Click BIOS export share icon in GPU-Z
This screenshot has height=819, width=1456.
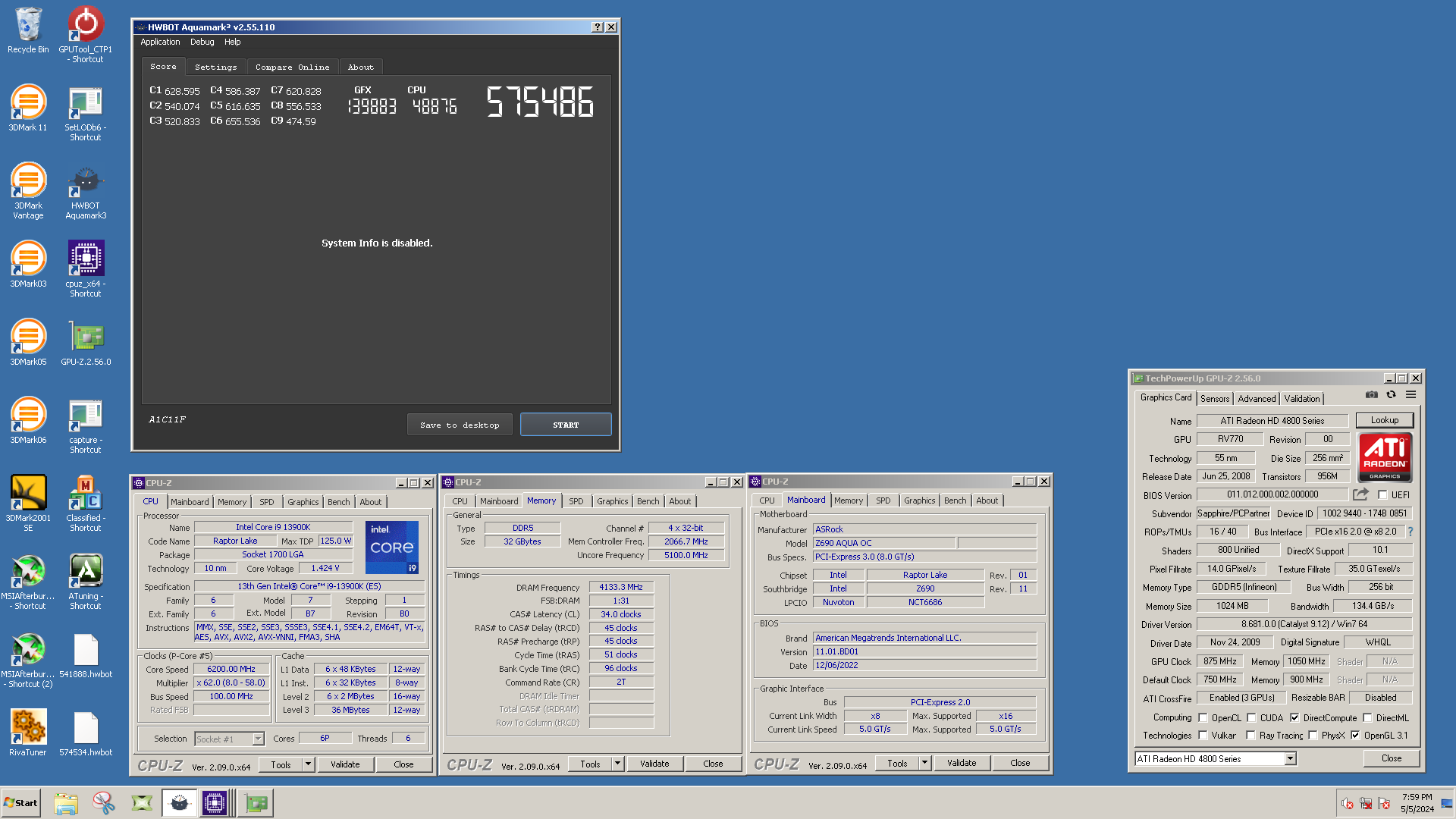point(1360,494)
